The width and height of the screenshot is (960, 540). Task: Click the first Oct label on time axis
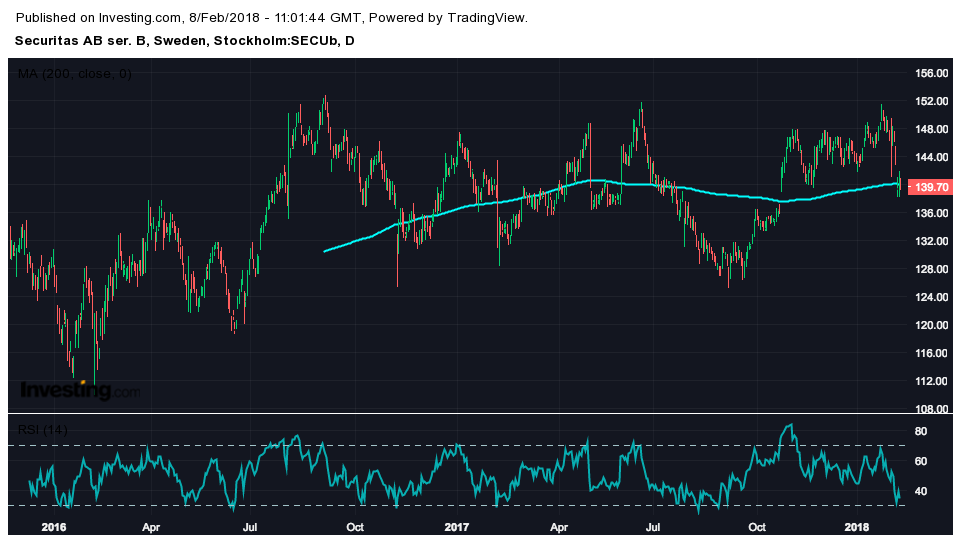coord(354,527)
